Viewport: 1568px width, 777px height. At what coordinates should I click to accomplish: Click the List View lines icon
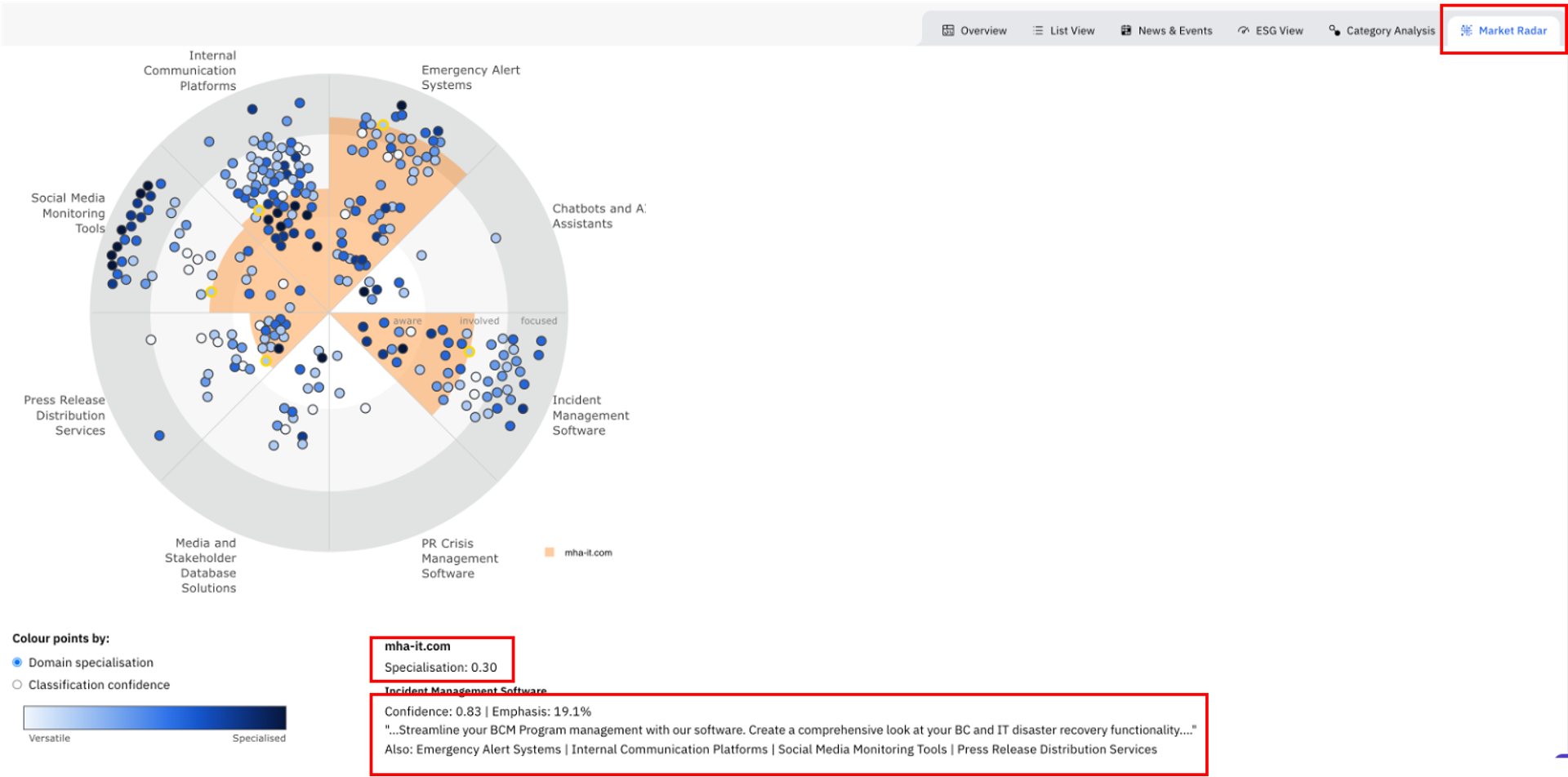tap(1038, 31)
